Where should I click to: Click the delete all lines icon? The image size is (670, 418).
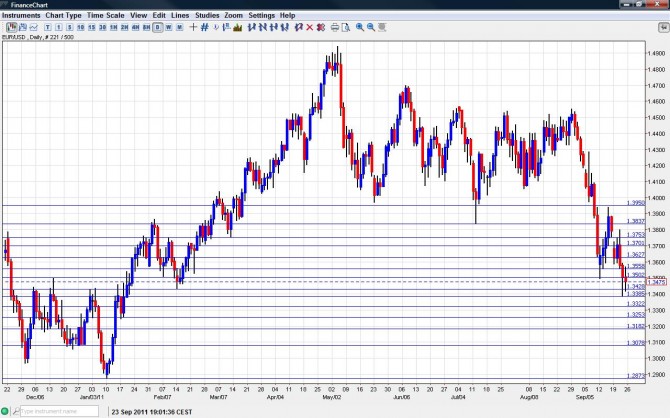click(x=321, y=27)
